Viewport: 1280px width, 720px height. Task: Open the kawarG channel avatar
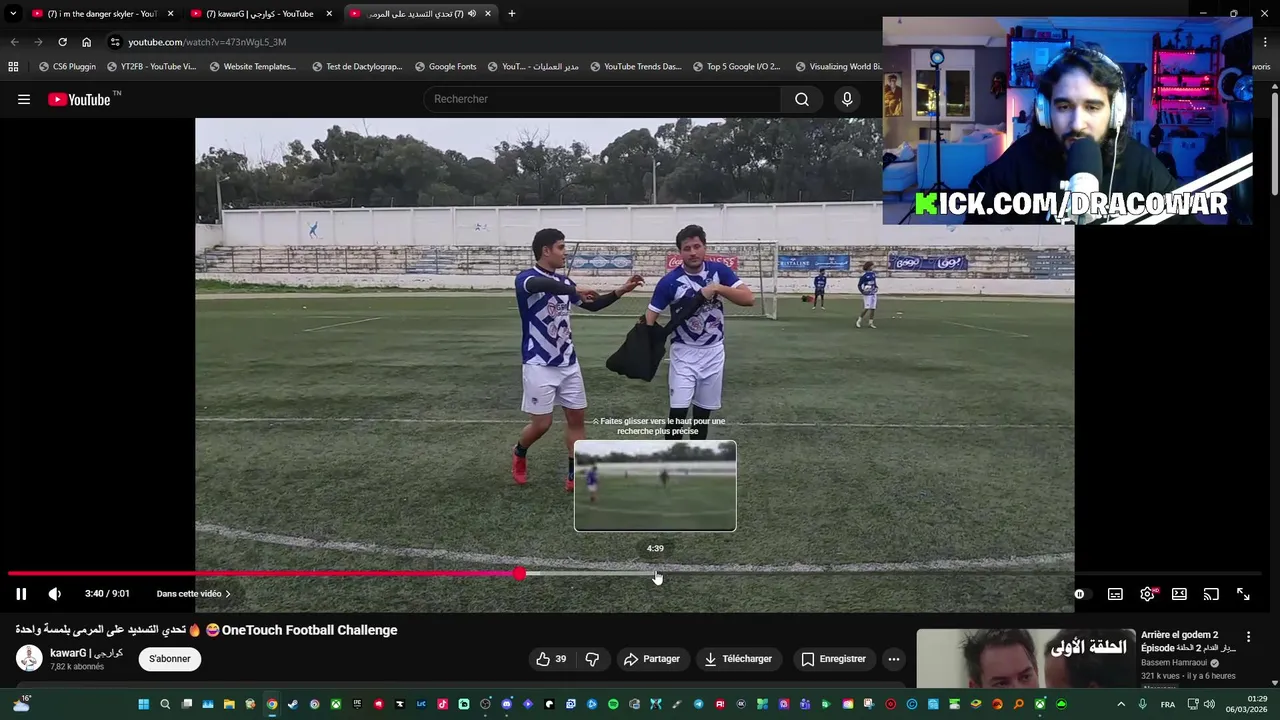[29, 658]
